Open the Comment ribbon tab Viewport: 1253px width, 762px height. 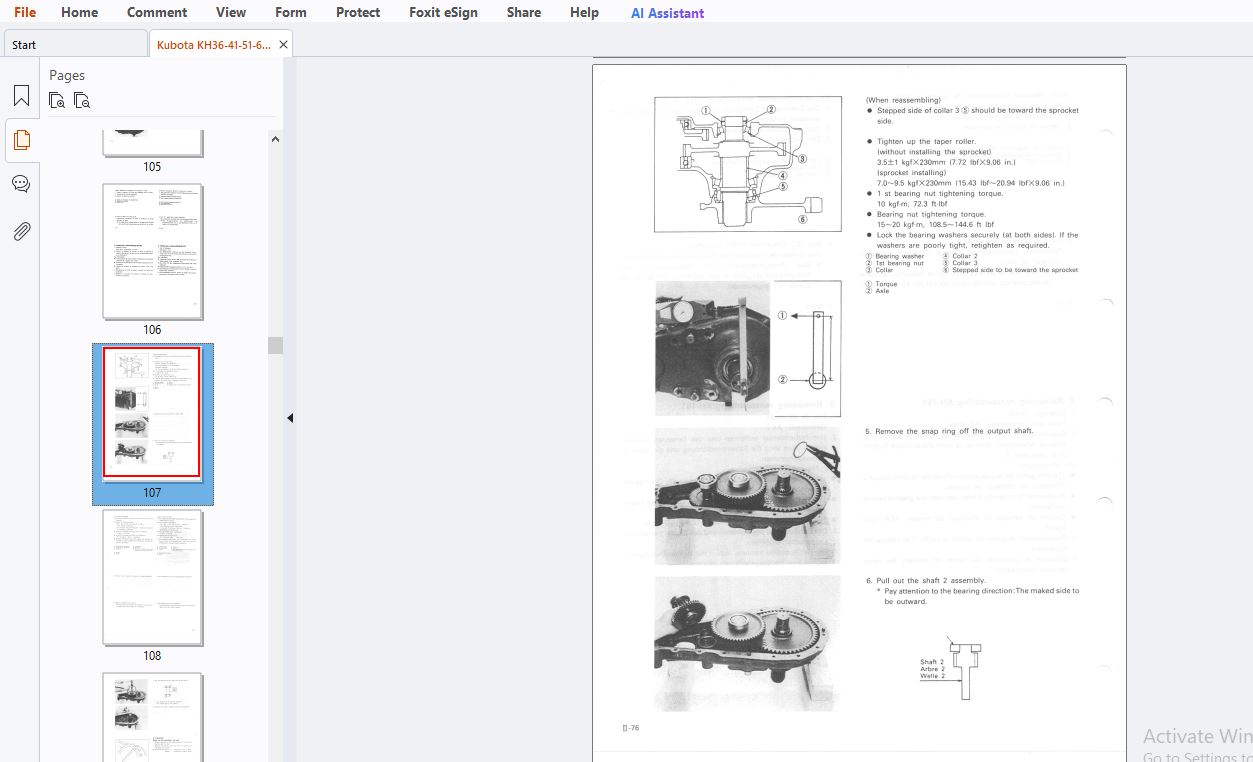(157, 12)
